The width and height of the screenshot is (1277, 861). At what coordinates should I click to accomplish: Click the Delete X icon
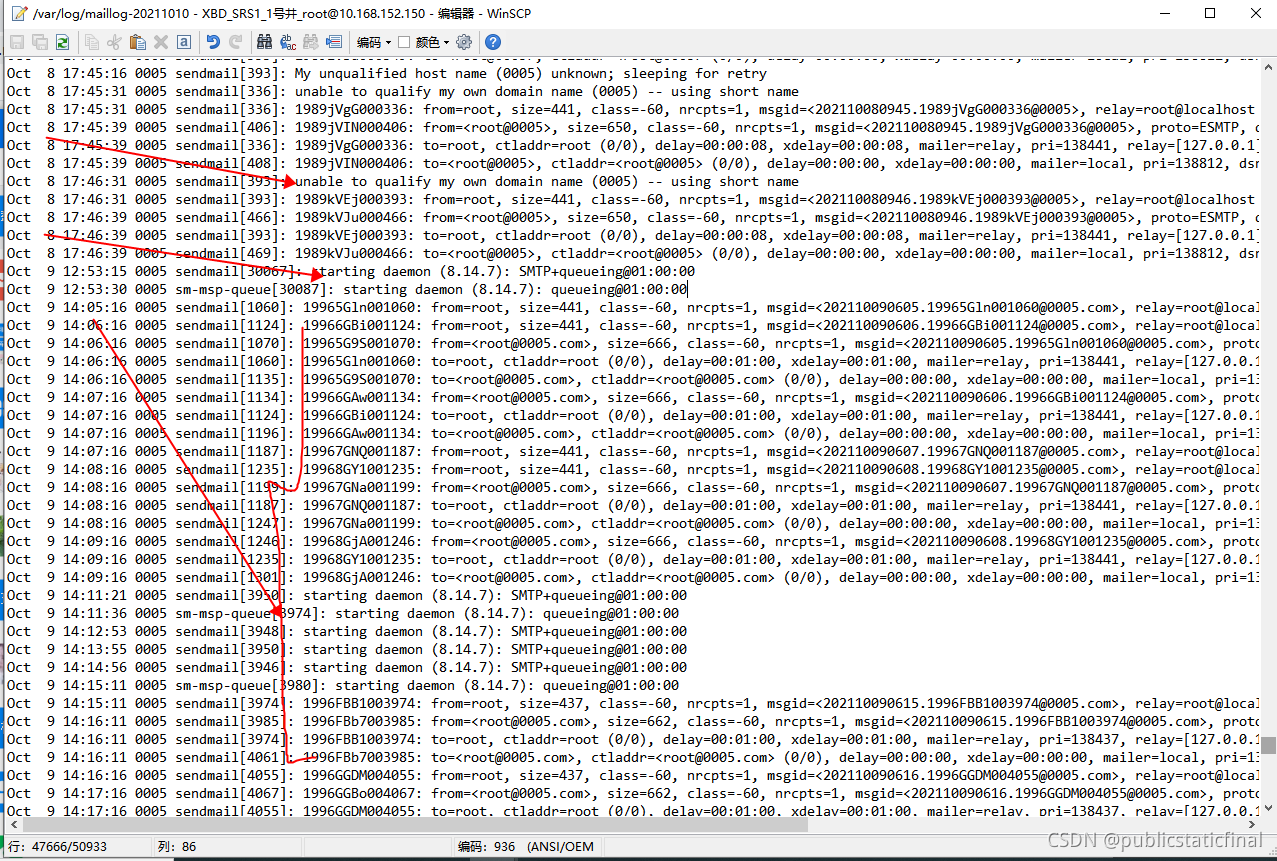tap(161, 42)
